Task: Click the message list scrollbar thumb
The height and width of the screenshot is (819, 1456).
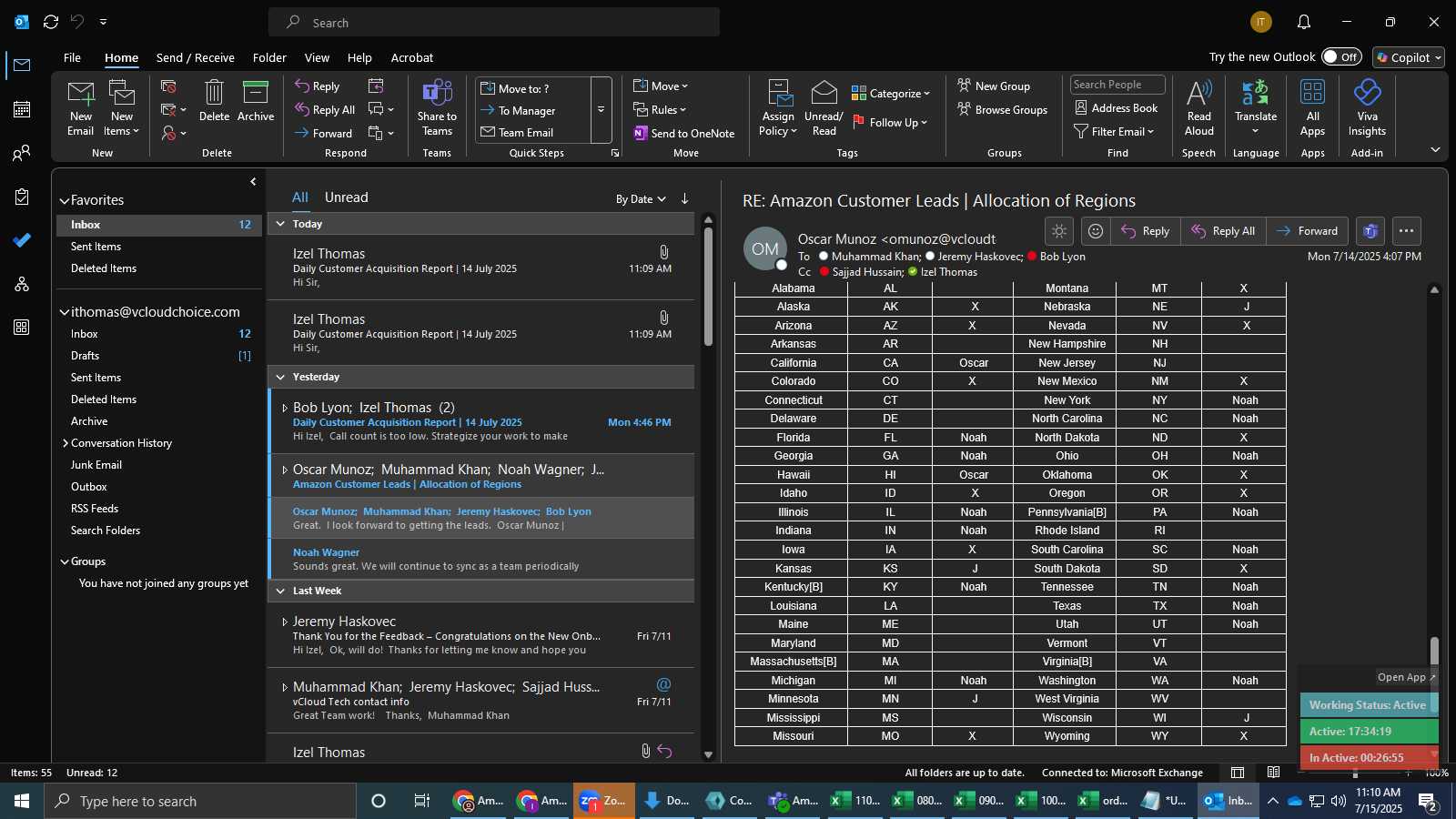Action: [708, 287]
